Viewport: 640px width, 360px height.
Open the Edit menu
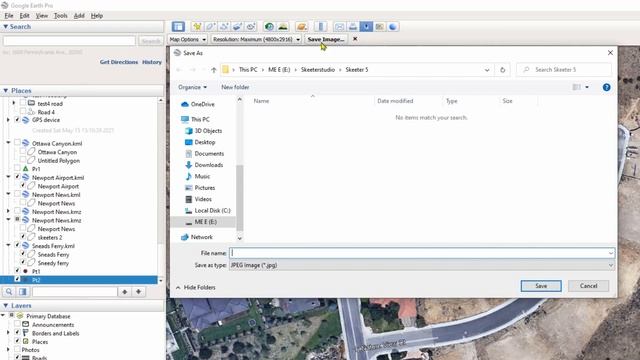[24, 16]
